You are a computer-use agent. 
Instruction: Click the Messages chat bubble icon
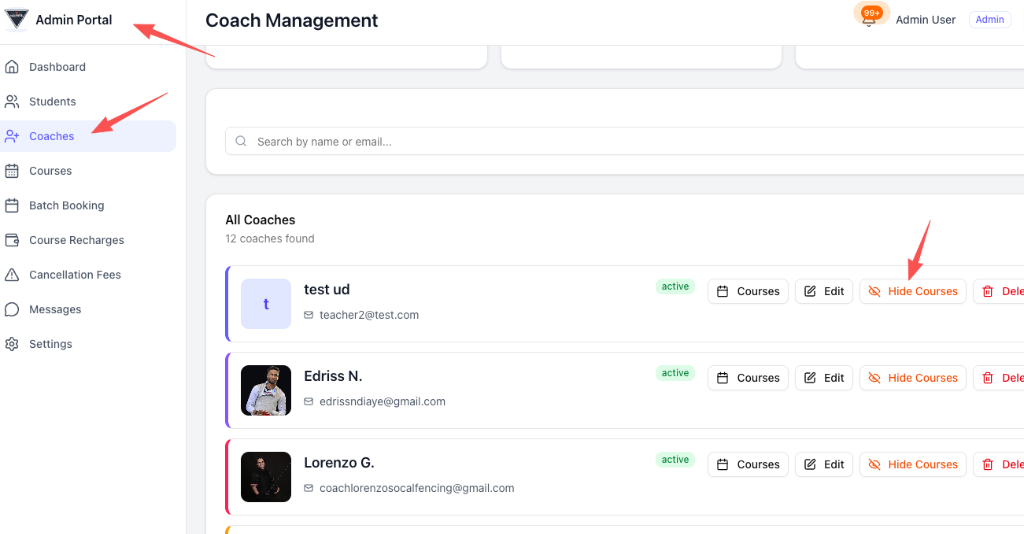(x=12, y=309)
